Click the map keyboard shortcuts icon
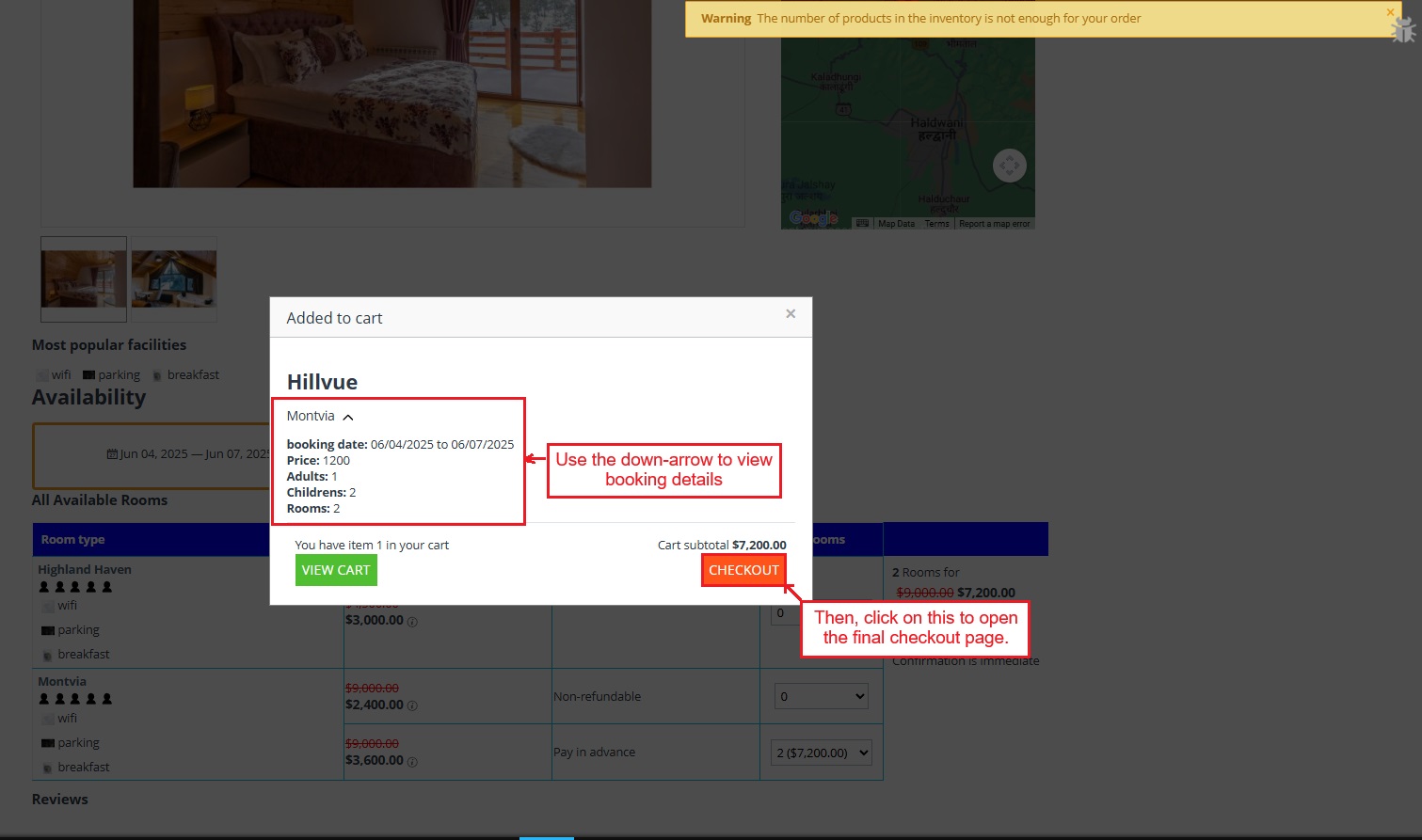The height and width of the screenshot is (840, 1422). pyautogui.click(x=863, y=223)
